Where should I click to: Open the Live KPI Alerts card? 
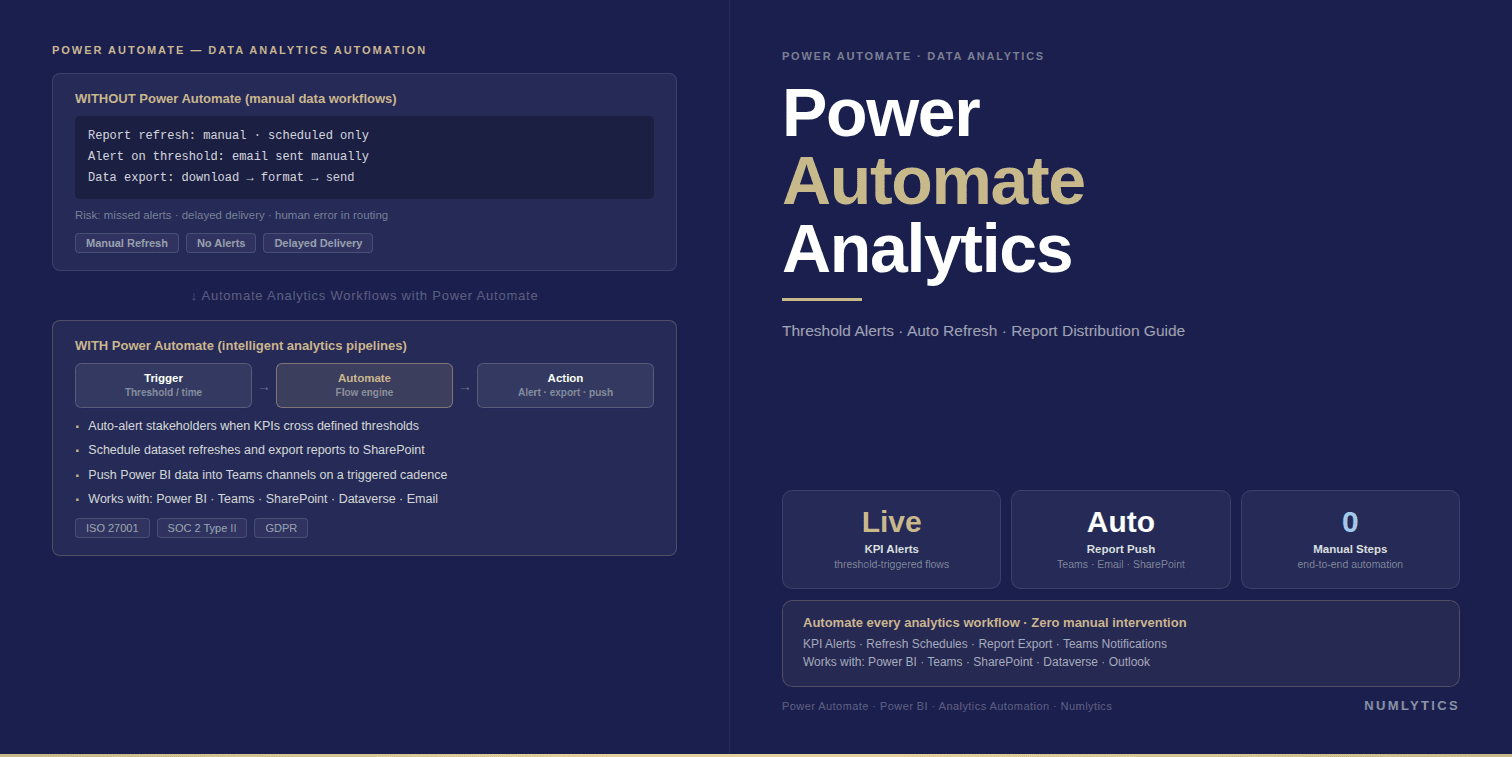pos(891,539)
